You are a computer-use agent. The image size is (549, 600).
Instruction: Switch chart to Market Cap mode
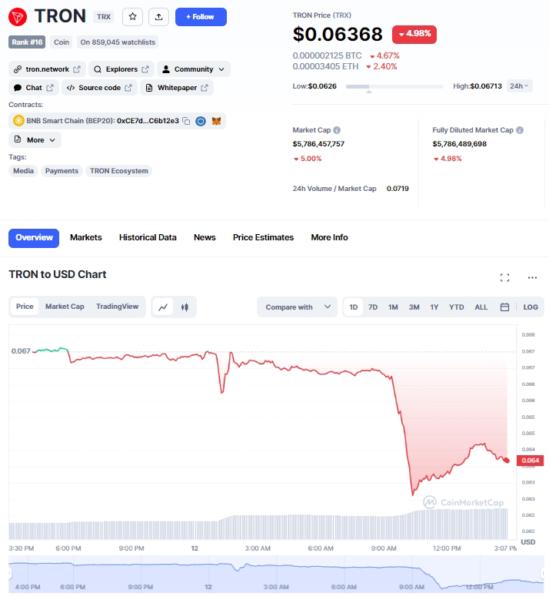[65, 307]
